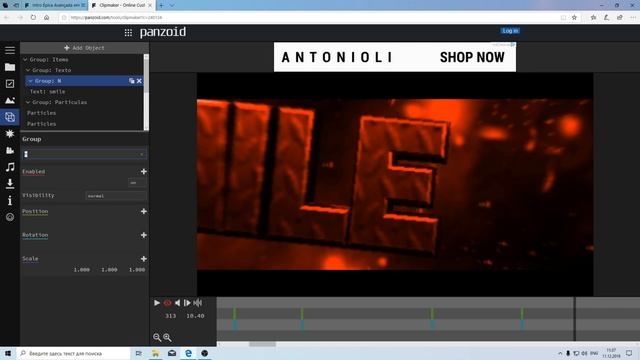Open a new browser tab
Image resolution: width=640 pixels, height=360 pixels.
[161, 5]
